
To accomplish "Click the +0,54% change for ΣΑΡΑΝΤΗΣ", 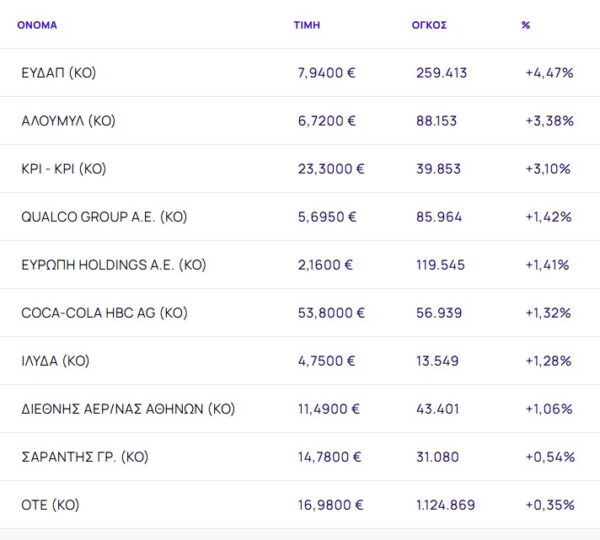I will click(549, 457).
